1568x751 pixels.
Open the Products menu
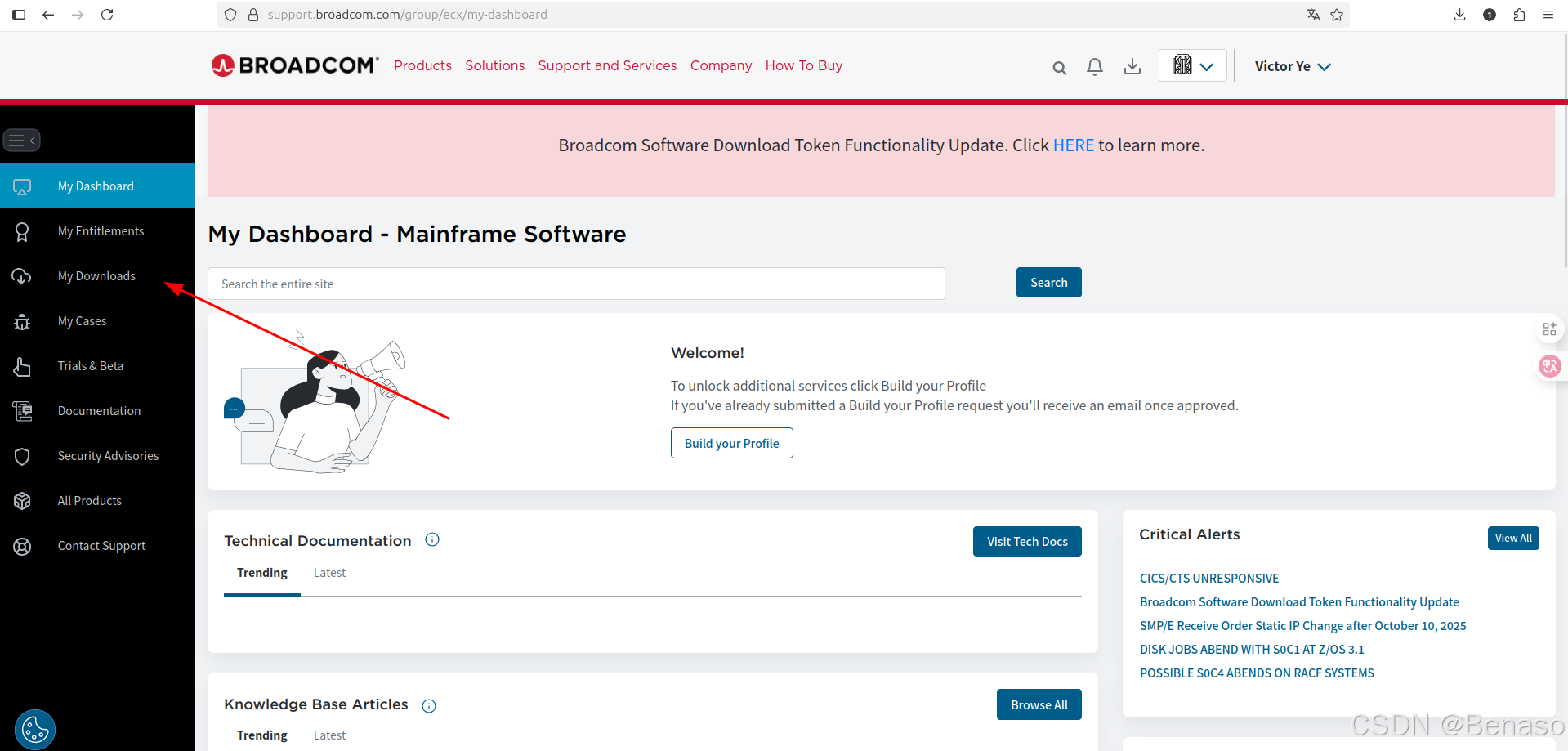click(x=422, y=65)
